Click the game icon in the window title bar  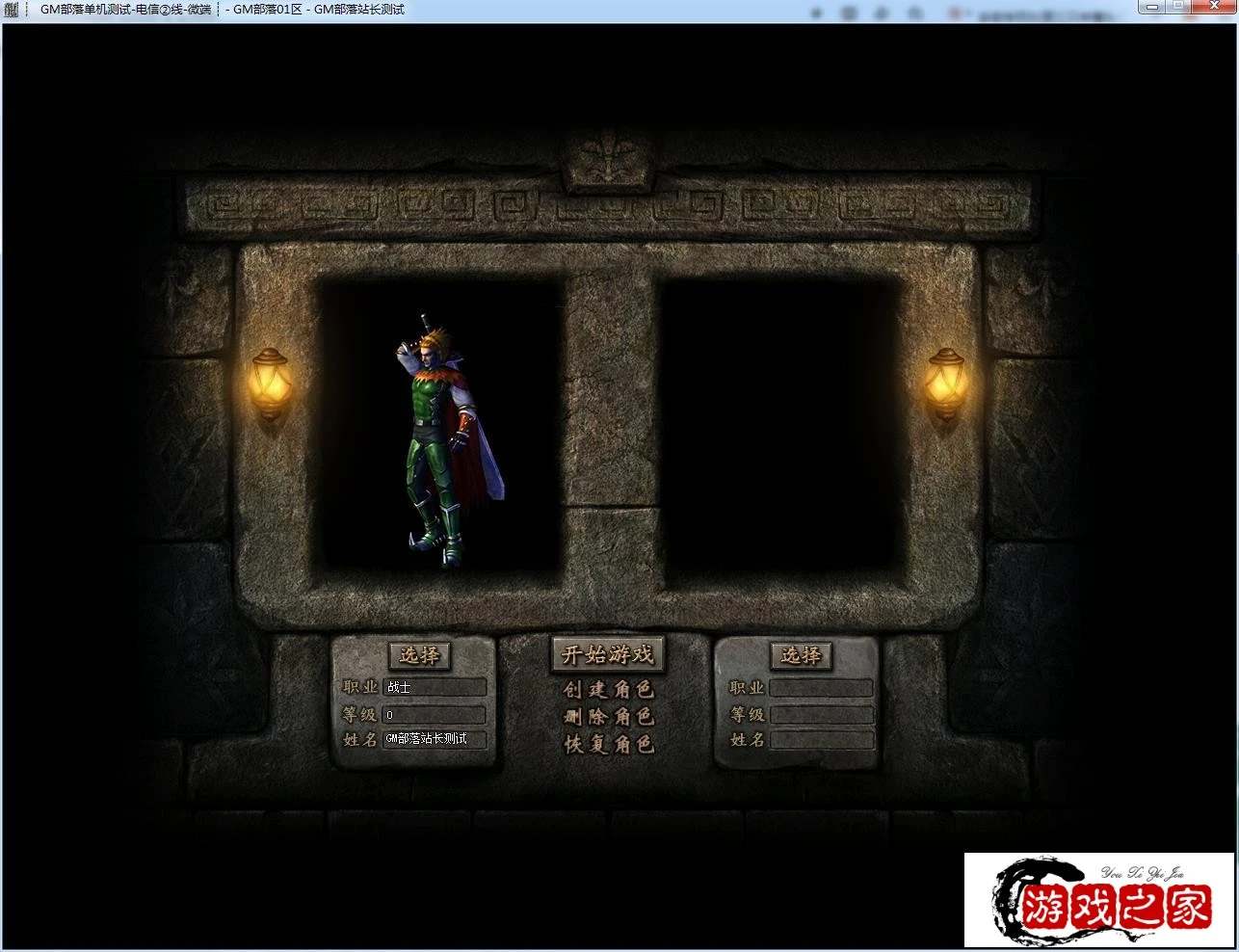click(x=12, y=10)
